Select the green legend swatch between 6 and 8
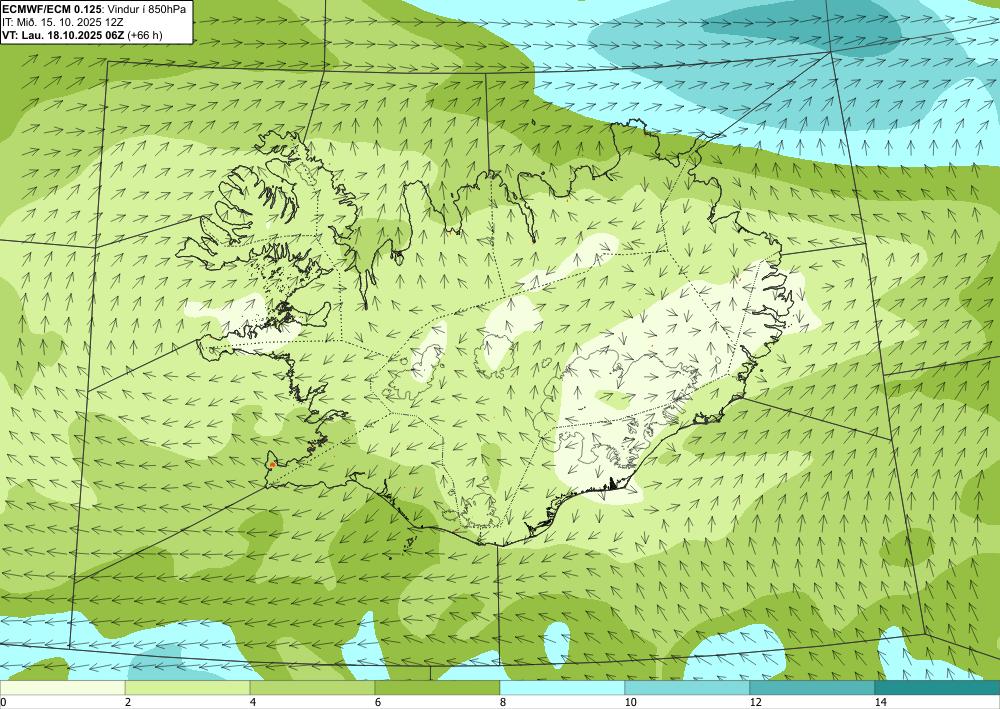Image resolution: width=1000 pixels, height=709 pixels. (438, 688)
